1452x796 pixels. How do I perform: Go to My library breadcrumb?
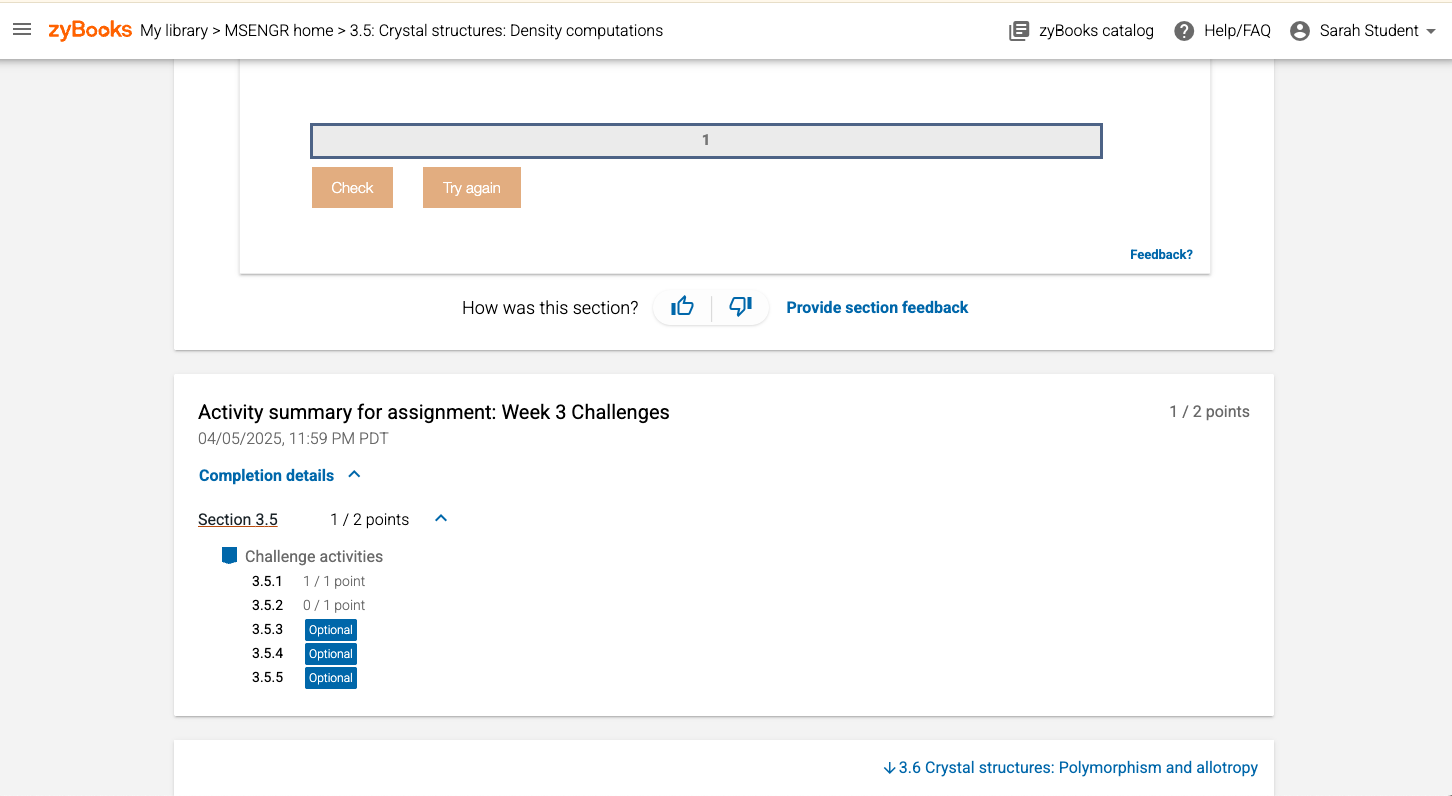pos(174,30)
